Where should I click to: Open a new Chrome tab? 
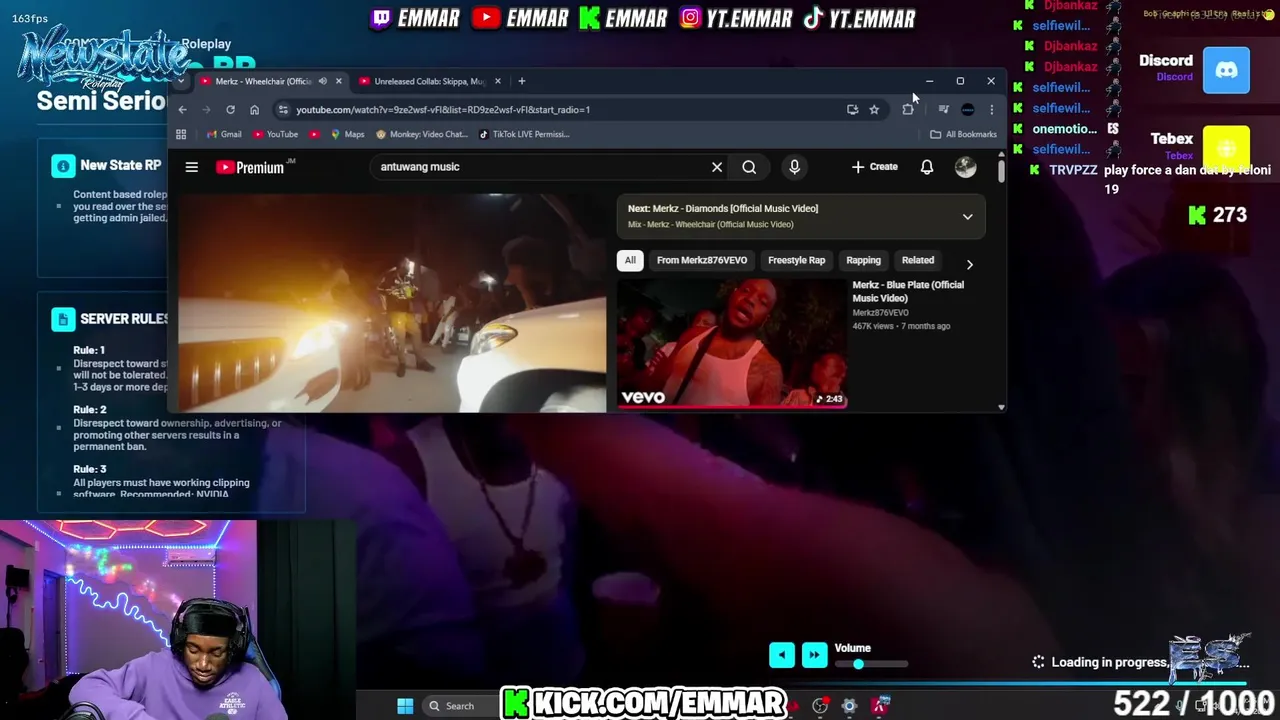click(521, 81)
